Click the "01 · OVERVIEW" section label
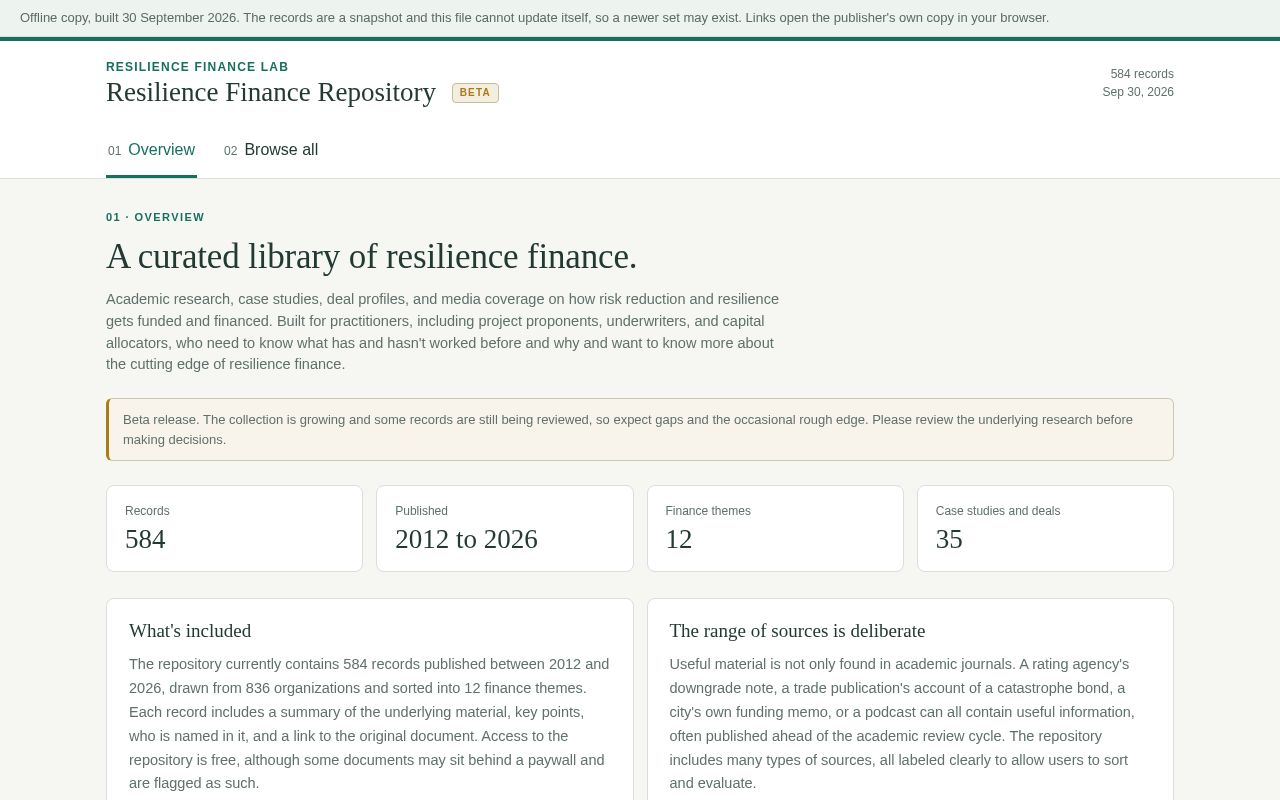The image size is (1280, 800). click(155, 217)
